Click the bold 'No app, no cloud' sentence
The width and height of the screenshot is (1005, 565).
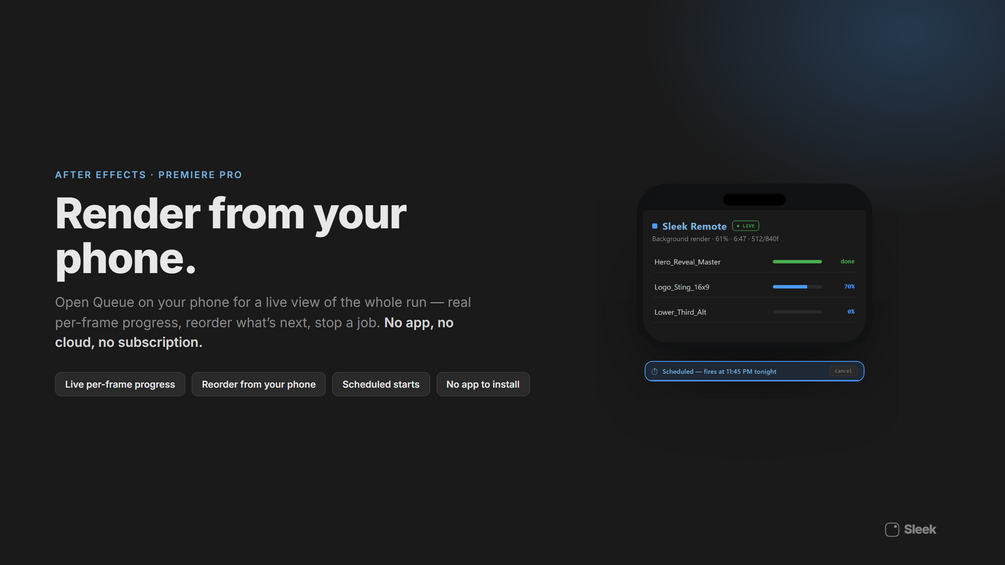pyautogui.click(x=254, y=332)
